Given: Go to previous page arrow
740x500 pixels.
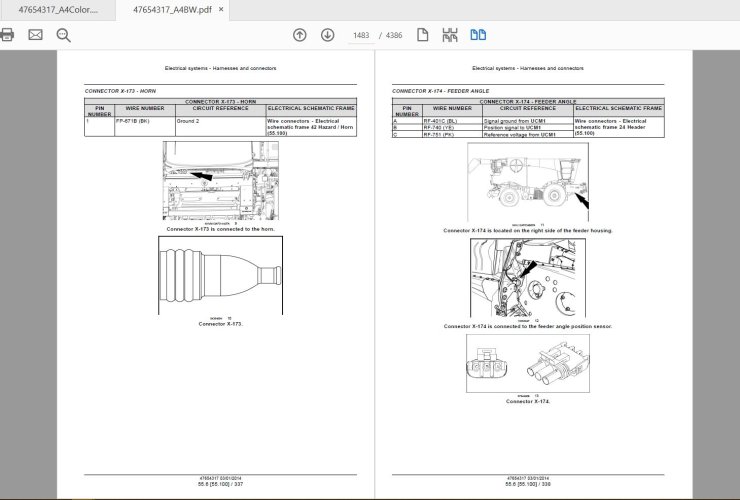Looking at the screenshot, I should point(300,35).
